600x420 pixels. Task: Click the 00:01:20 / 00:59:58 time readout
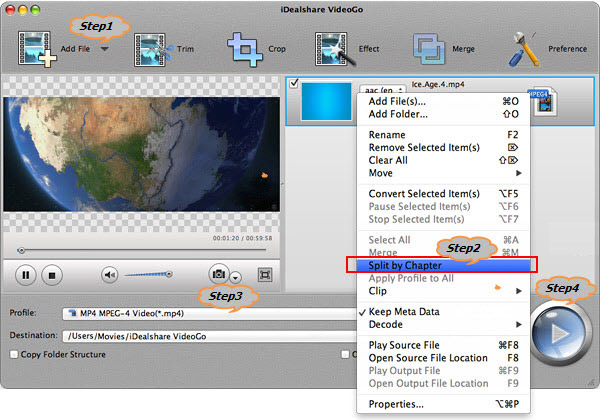[243, 238]
